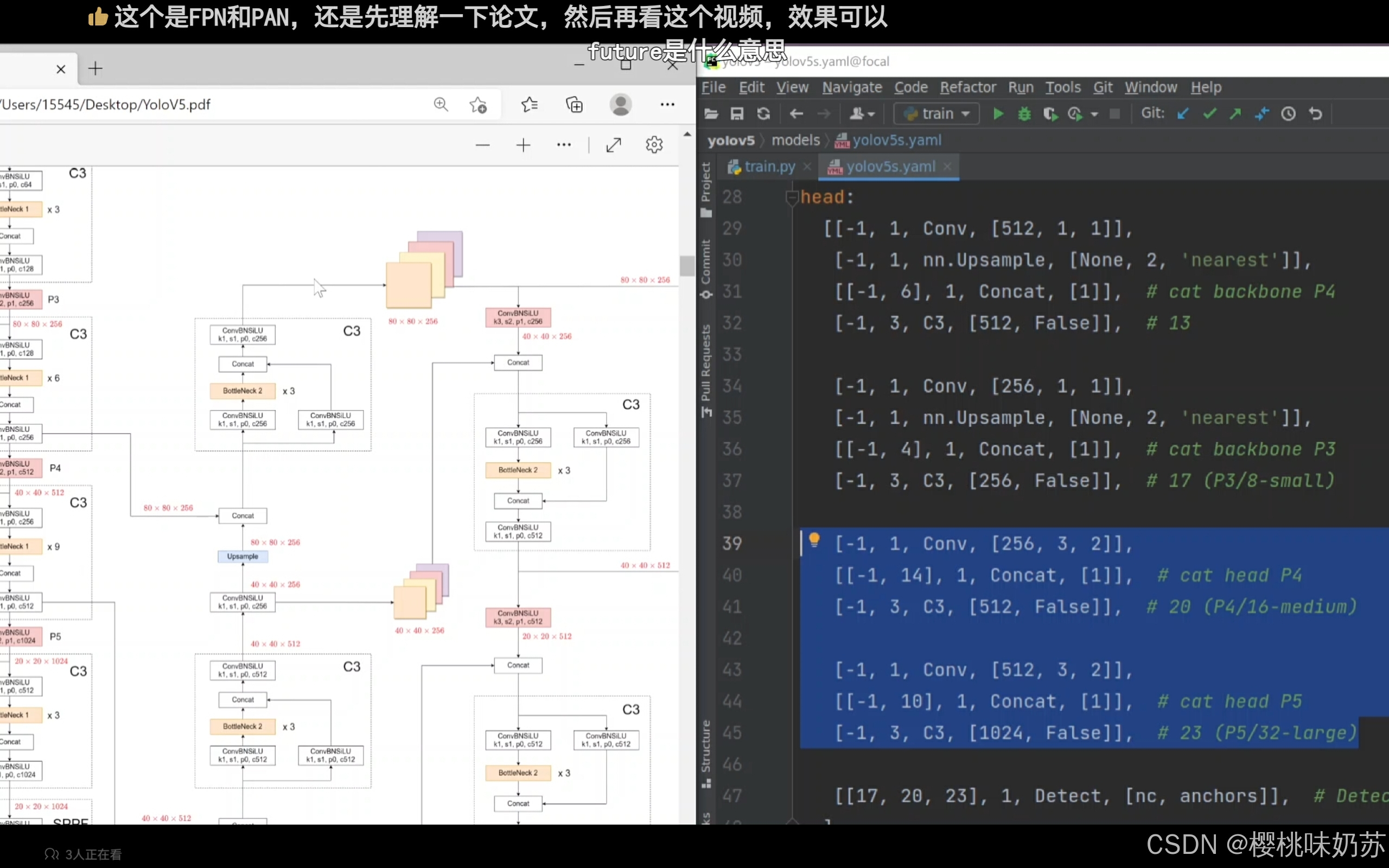Toggle the Project tool window
Viewport: 1389px width, 868px height.
coord(706,189)
